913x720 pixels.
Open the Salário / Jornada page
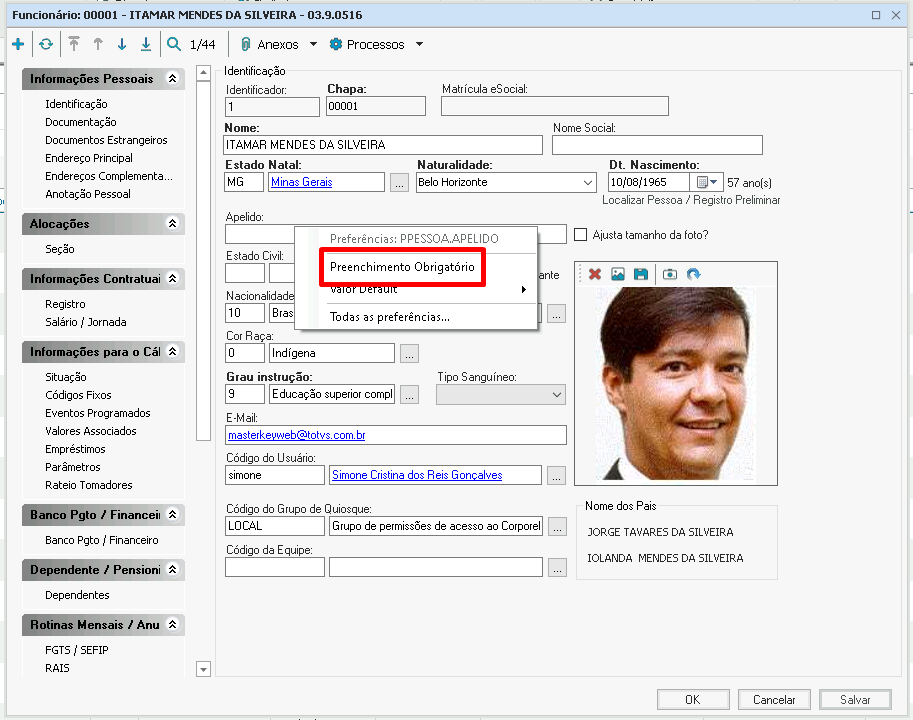(86, 322)
